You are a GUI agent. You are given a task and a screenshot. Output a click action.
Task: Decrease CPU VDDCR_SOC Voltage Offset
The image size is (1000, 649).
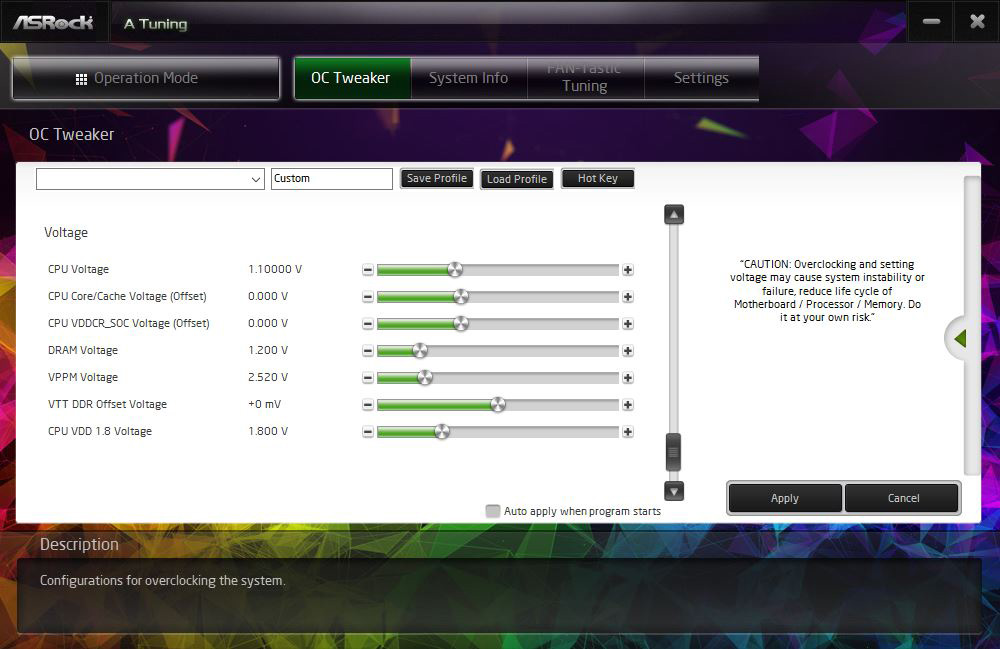click(x=367, y=324)
